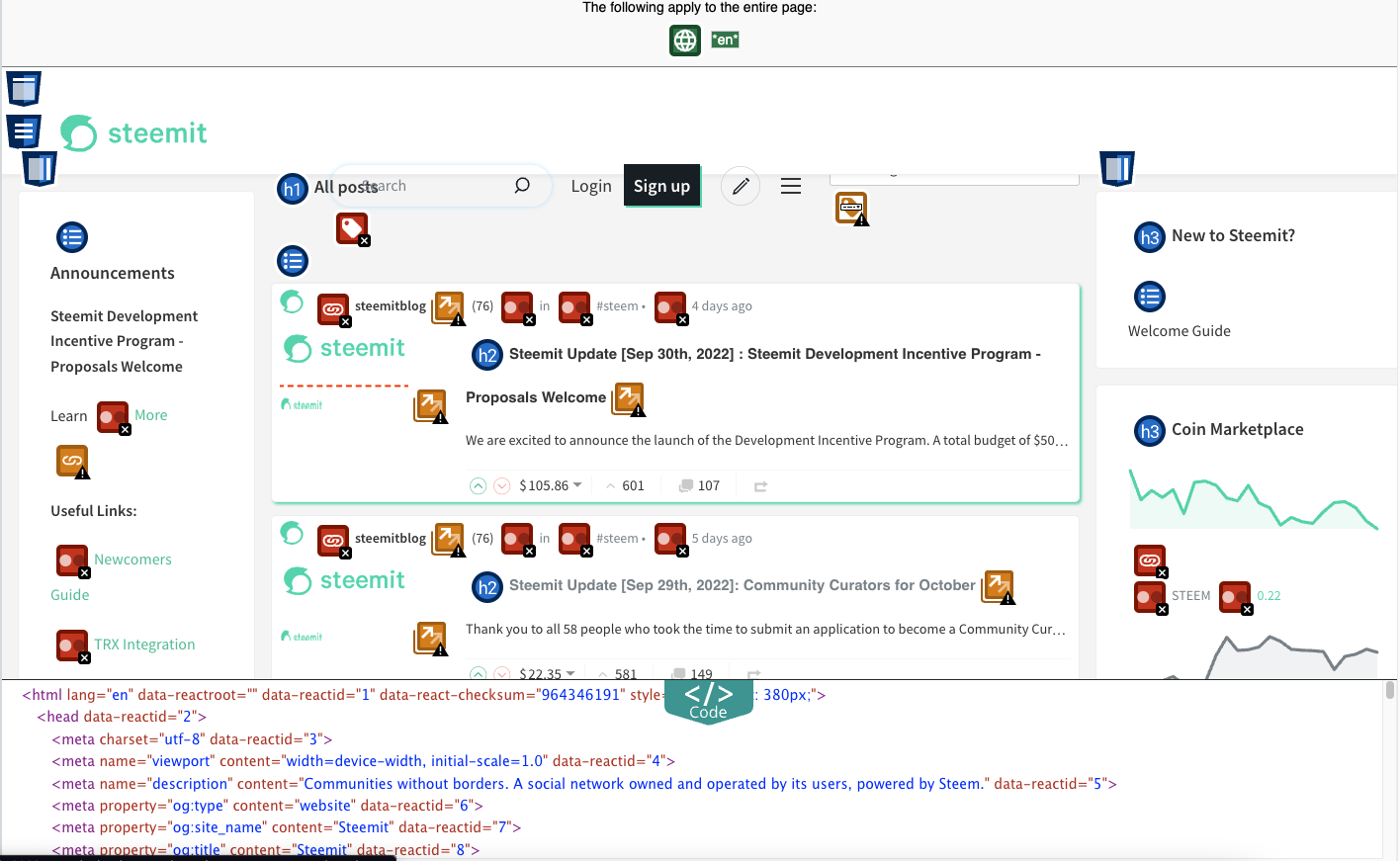Image resolution: width=1400 pixels, height=861 pixels.
Task: Click the meta og:site_name code line
Action: (286, 827)
